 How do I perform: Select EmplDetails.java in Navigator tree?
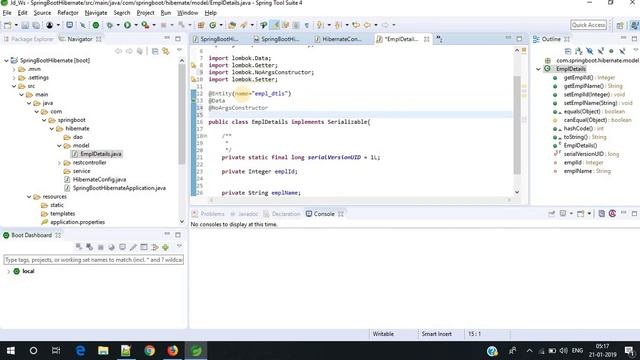101,154
